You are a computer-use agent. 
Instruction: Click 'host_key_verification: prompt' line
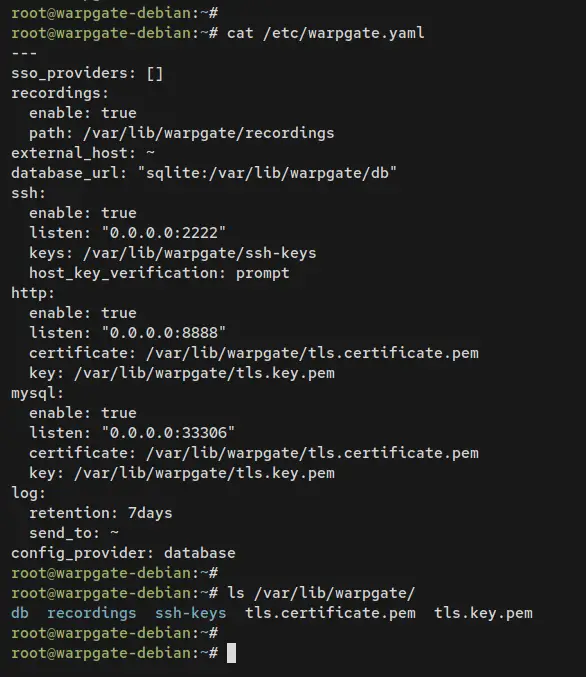159,273
